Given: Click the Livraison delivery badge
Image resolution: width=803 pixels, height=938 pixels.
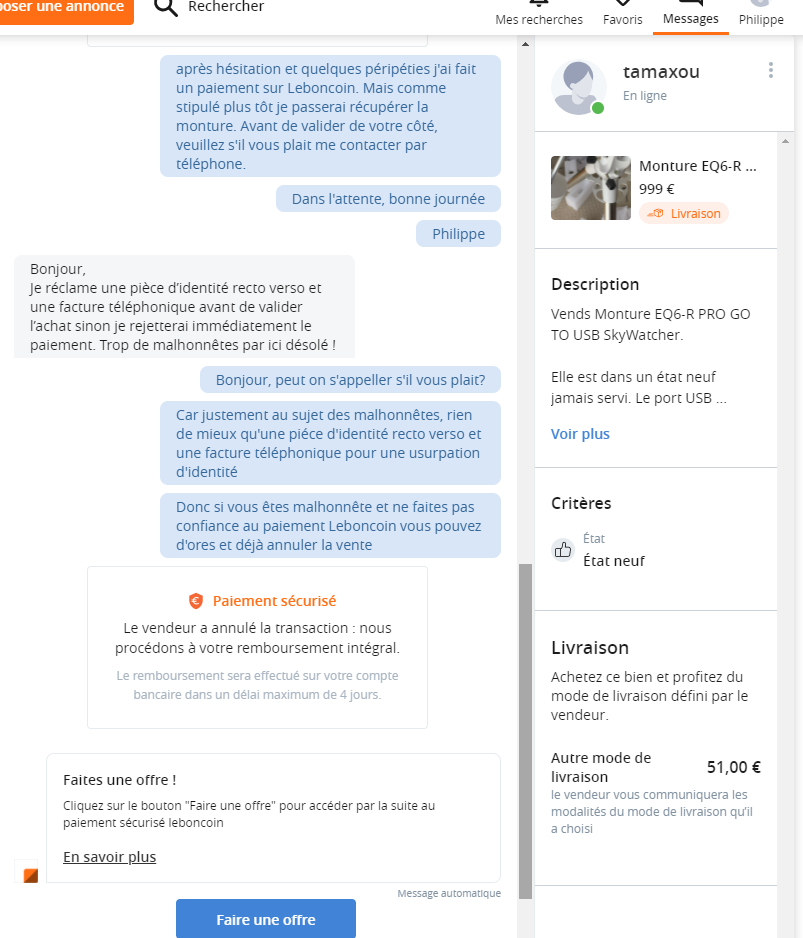Looking at the screenshot, I should [x=684, y=213].
